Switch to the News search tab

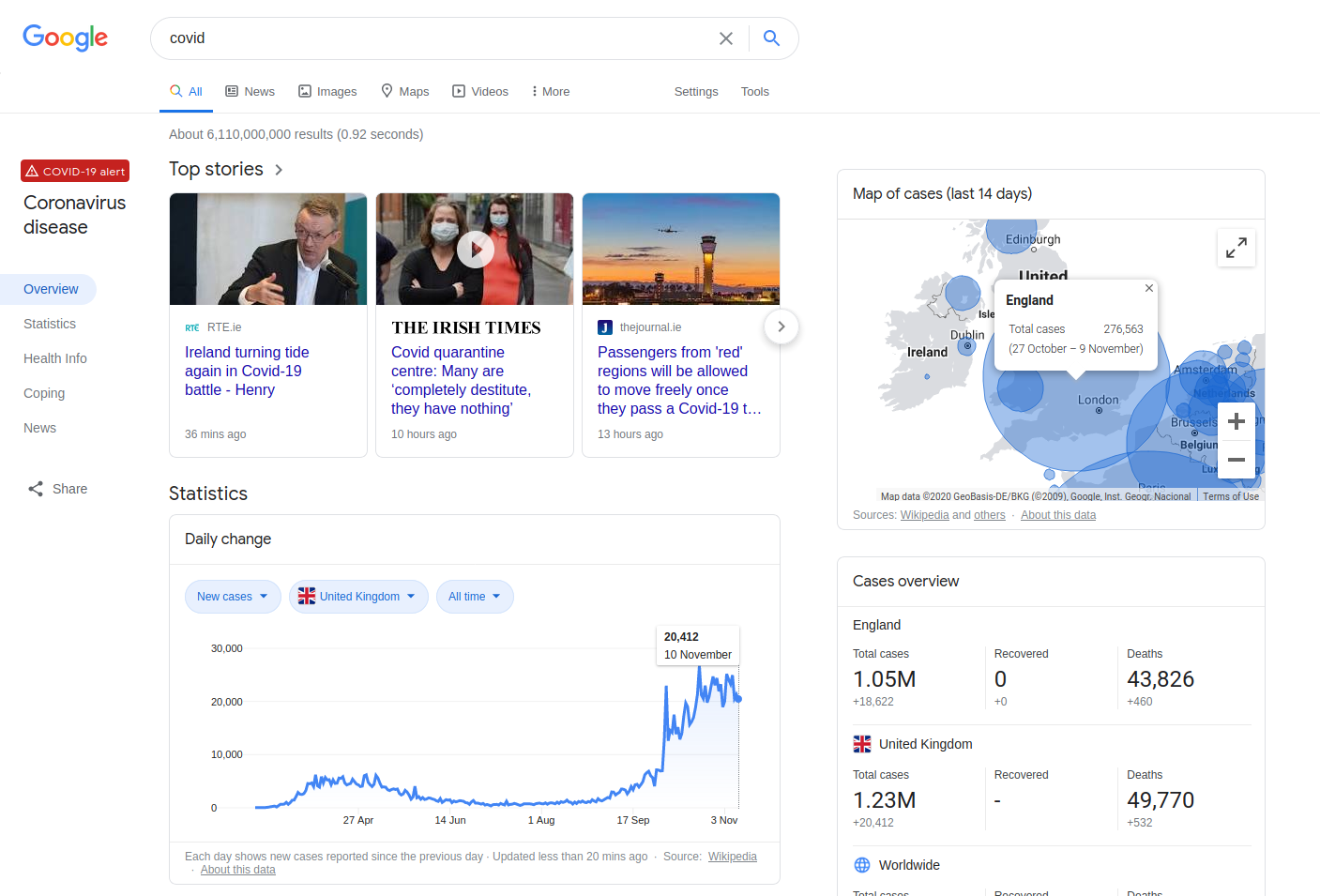[x=250, y=91]
